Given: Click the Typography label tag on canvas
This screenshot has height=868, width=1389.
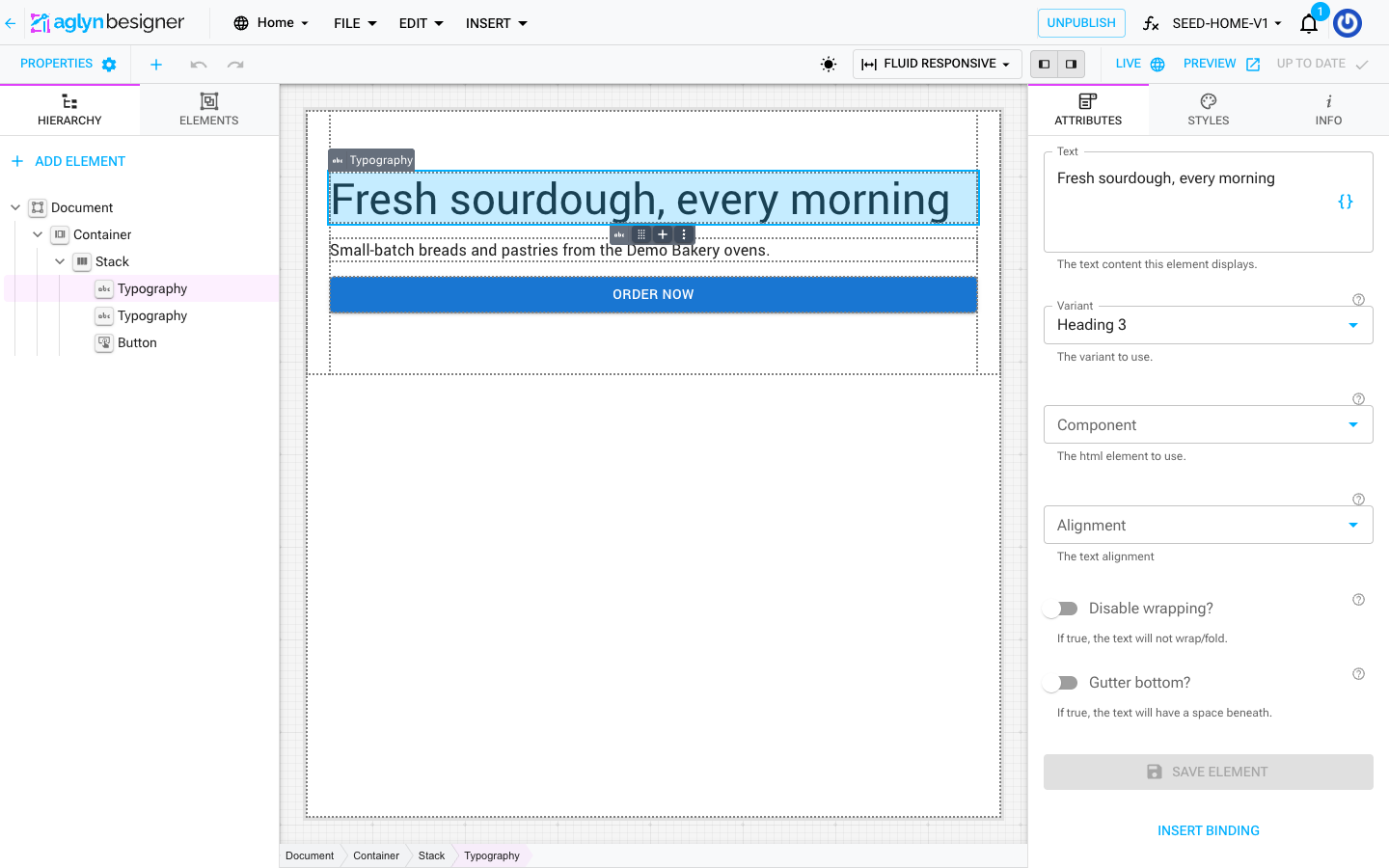Looking at the screenshot, I should [371, 160].
